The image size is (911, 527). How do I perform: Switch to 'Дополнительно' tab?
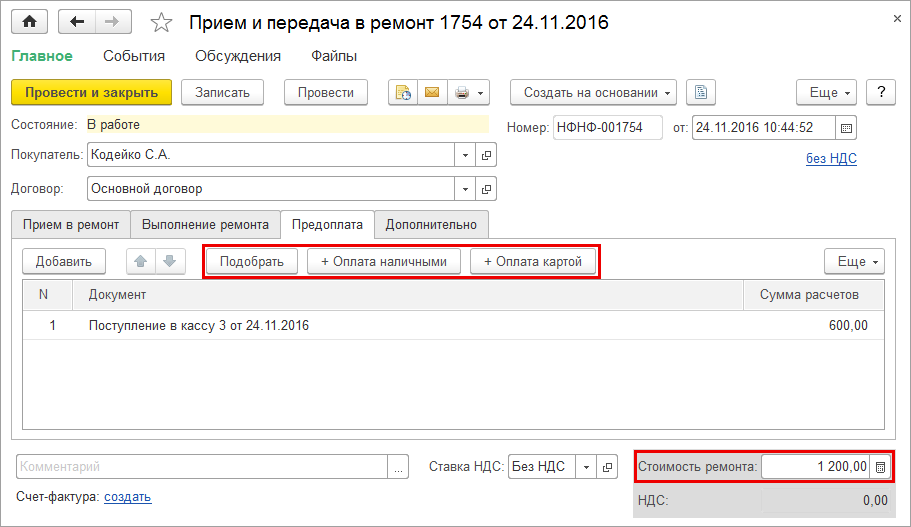(431, 224)
